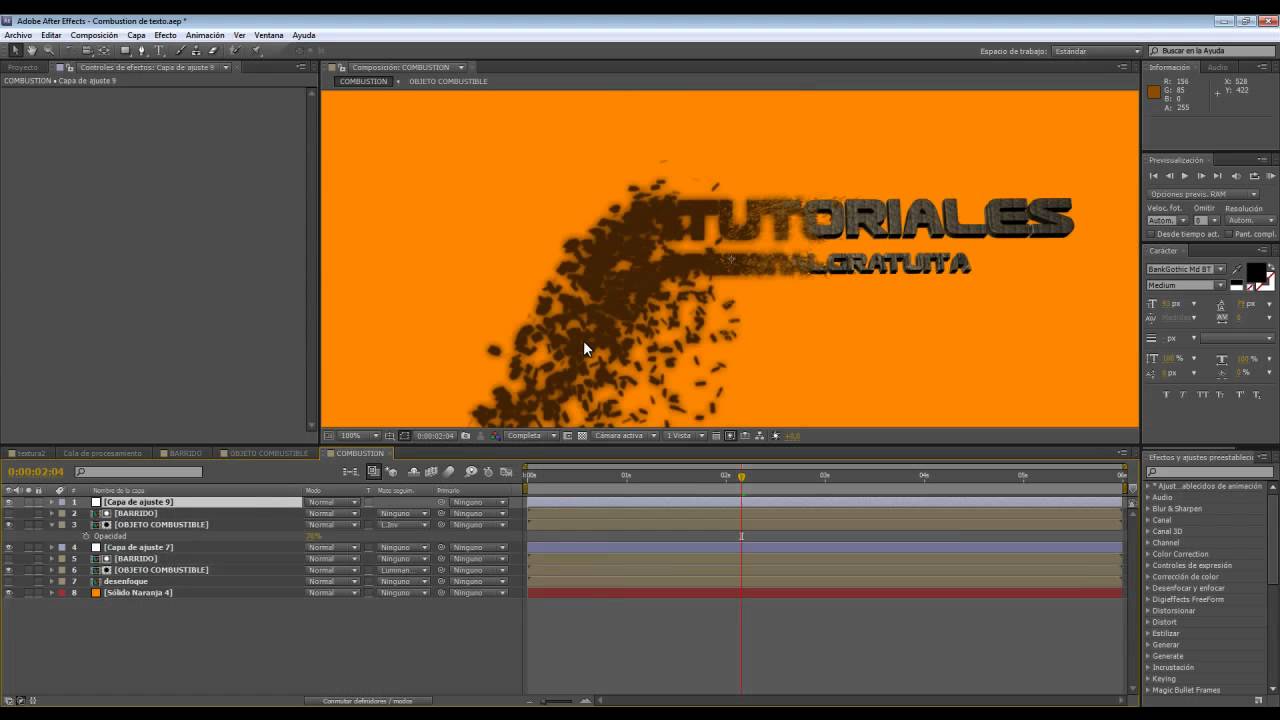Click the draft 3D icon in timeline

point(391,472)
